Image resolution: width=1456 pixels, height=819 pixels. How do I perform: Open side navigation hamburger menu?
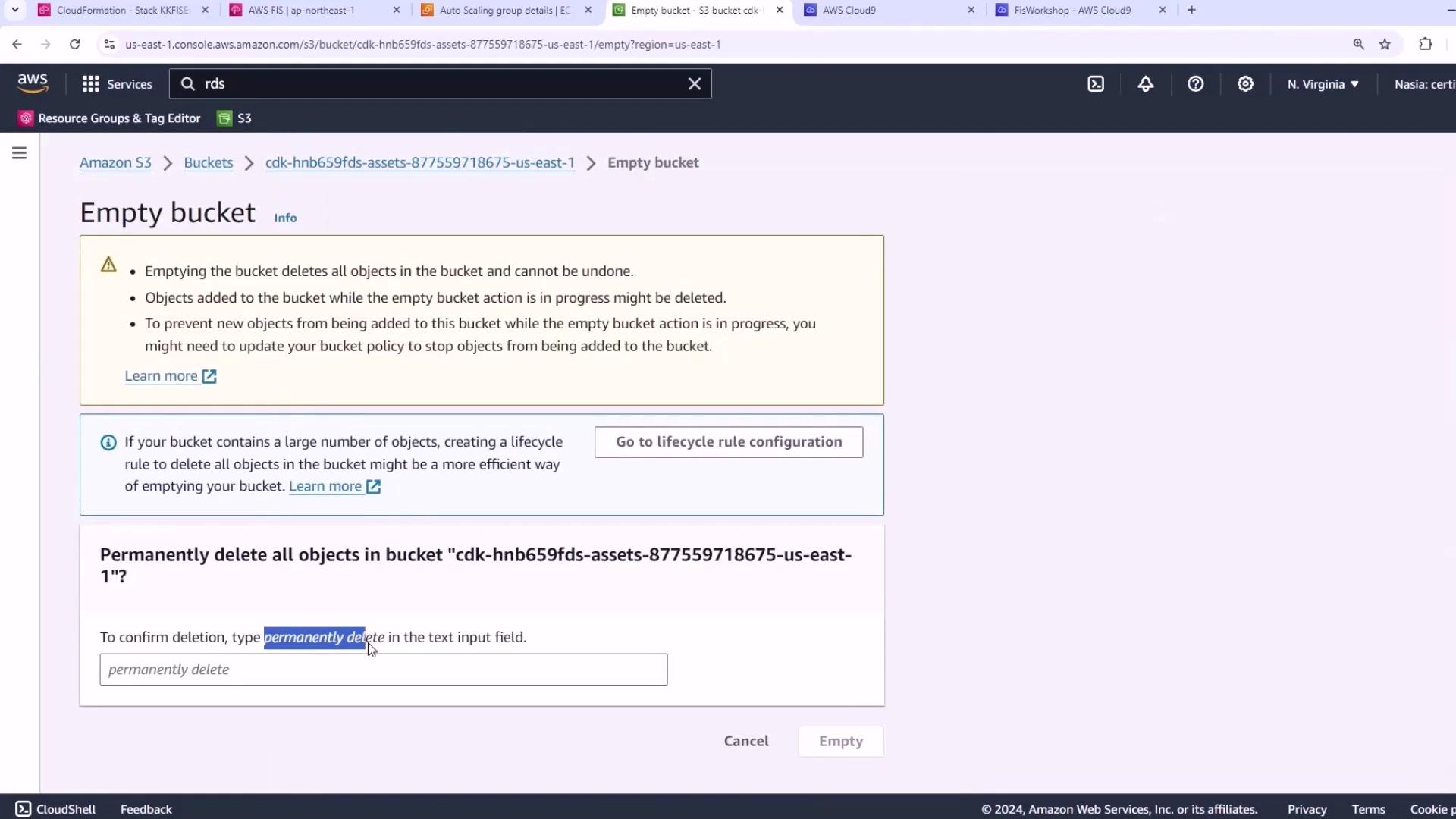pos(20,153)
